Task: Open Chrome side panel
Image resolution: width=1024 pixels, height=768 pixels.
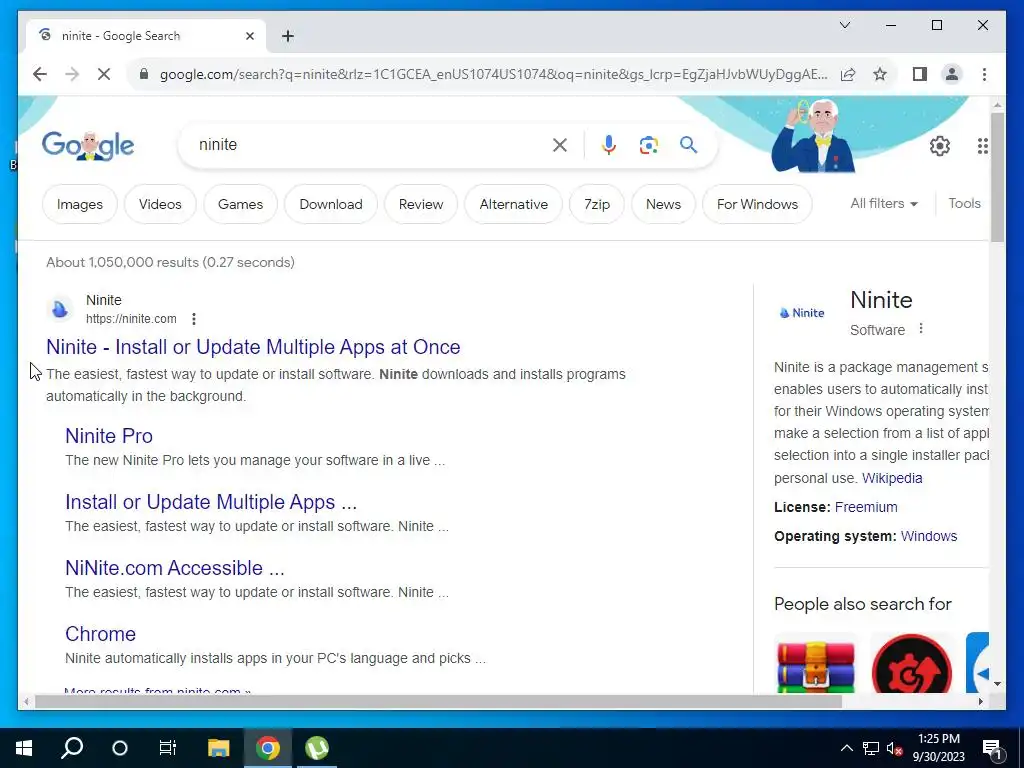Action: (920, 74)
